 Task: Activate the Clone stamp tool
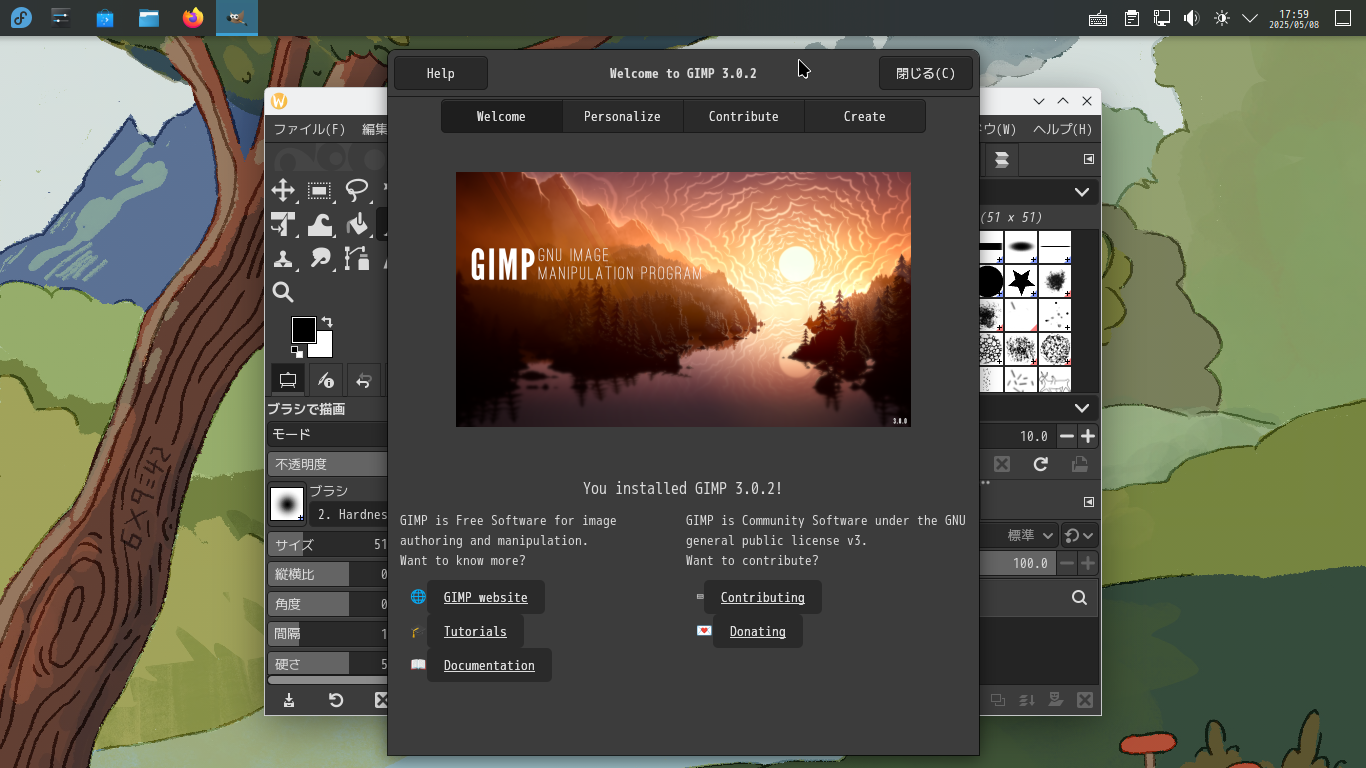(x=283, y=259)
